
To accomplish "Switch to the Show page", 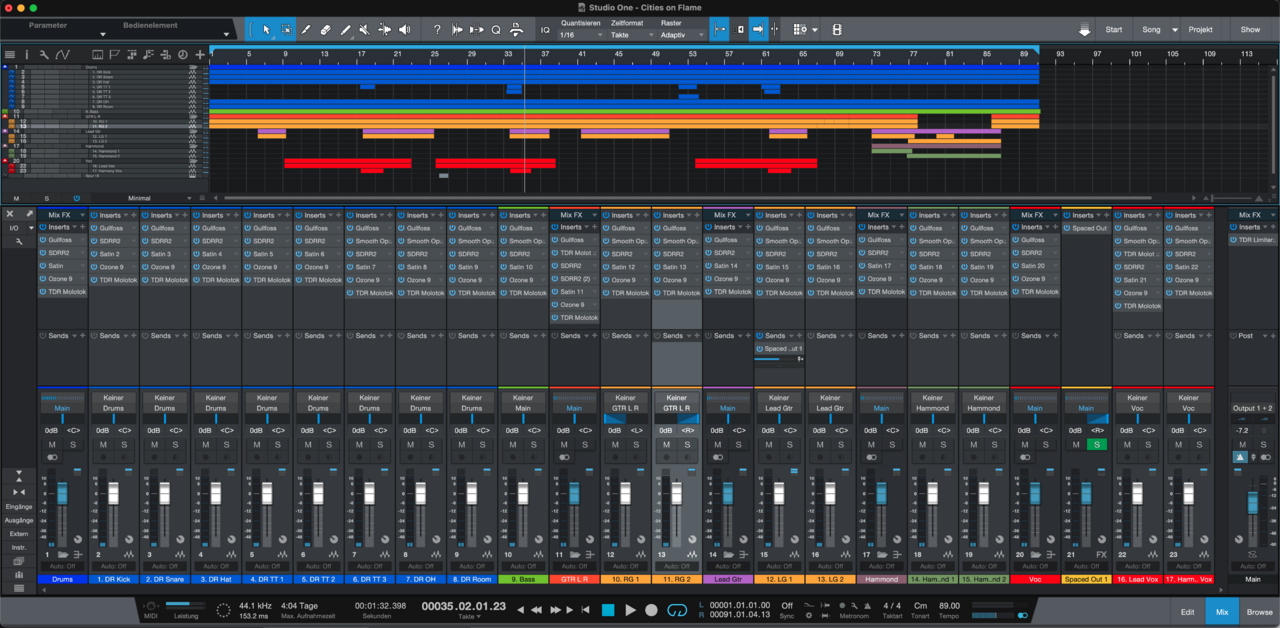I will [1251, 30].
